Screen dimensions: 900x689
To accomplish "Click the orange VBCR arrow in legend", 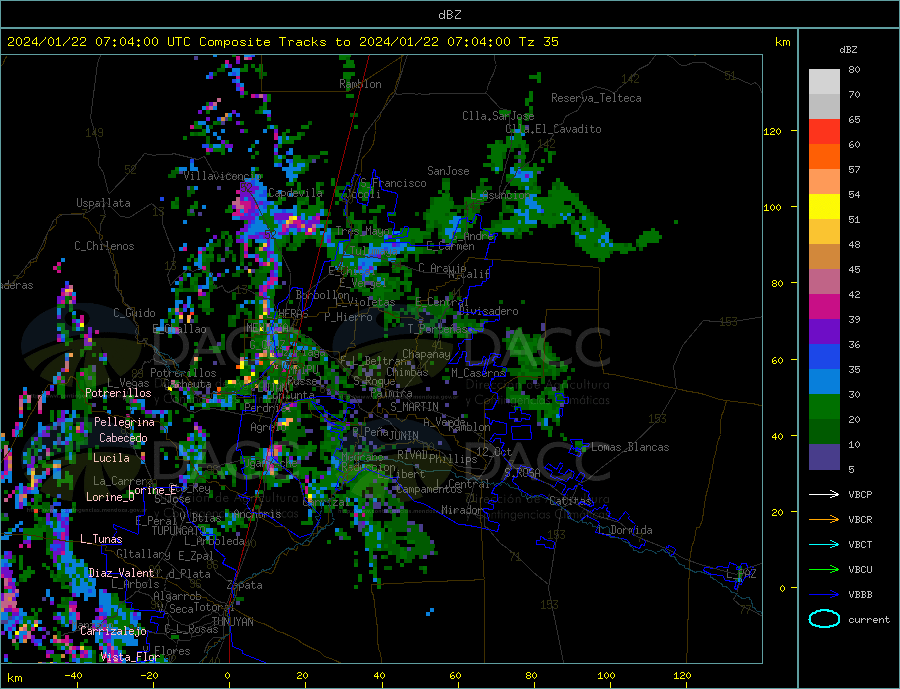I will coord(824,519).
